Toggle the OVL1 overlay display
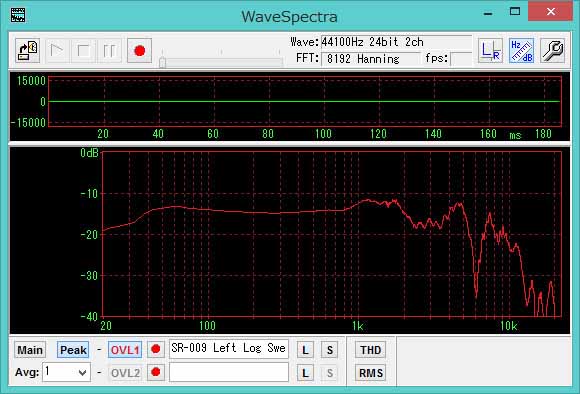 click(x=125, y=350)
